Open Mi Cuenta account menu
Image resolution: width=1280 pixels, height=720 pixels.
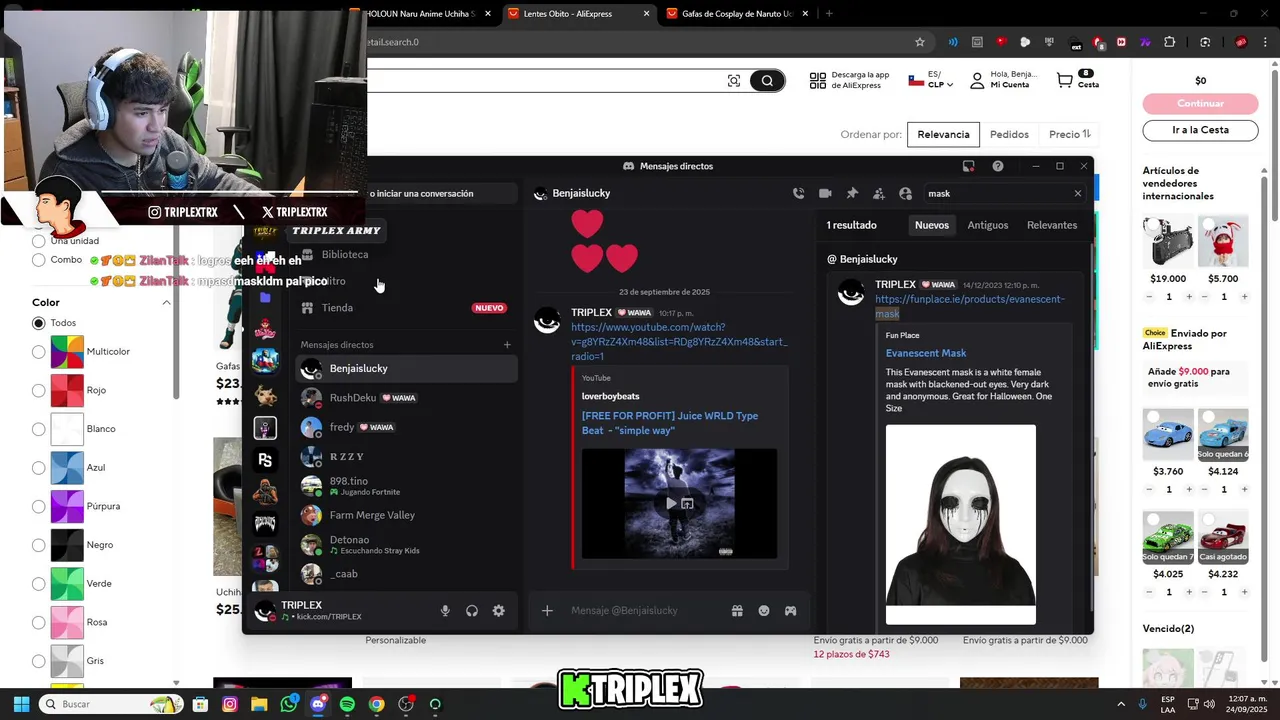[x=1003, y=80]
